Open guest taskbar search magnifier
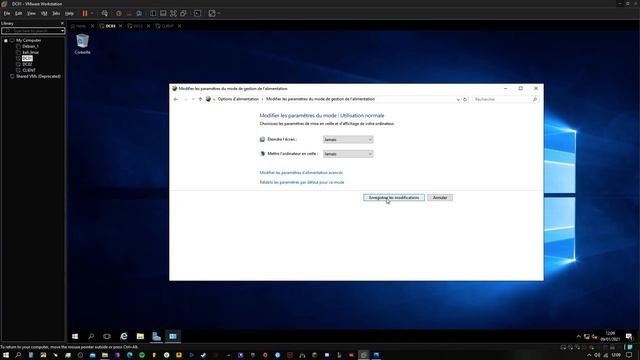The height and width of the screenshot is (360, 640). 91,336
